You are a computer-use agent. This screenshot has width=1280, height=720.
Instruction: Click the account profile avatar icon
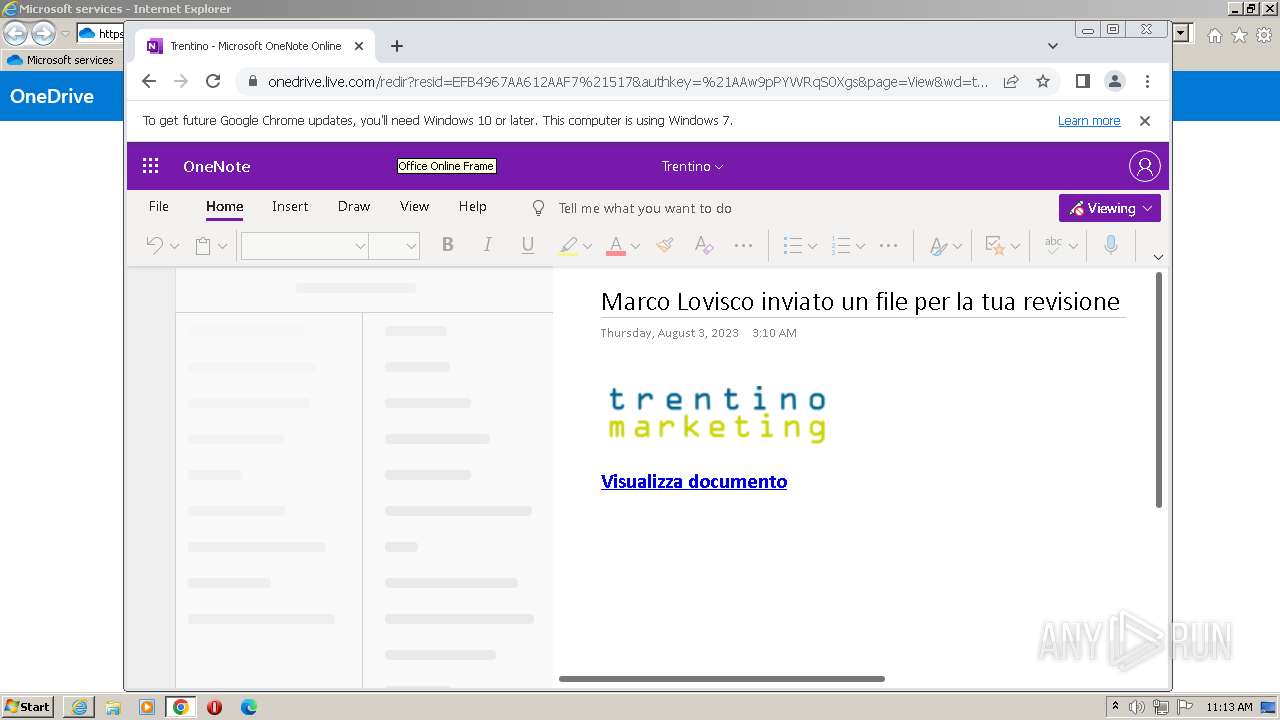pos(1144,166)
